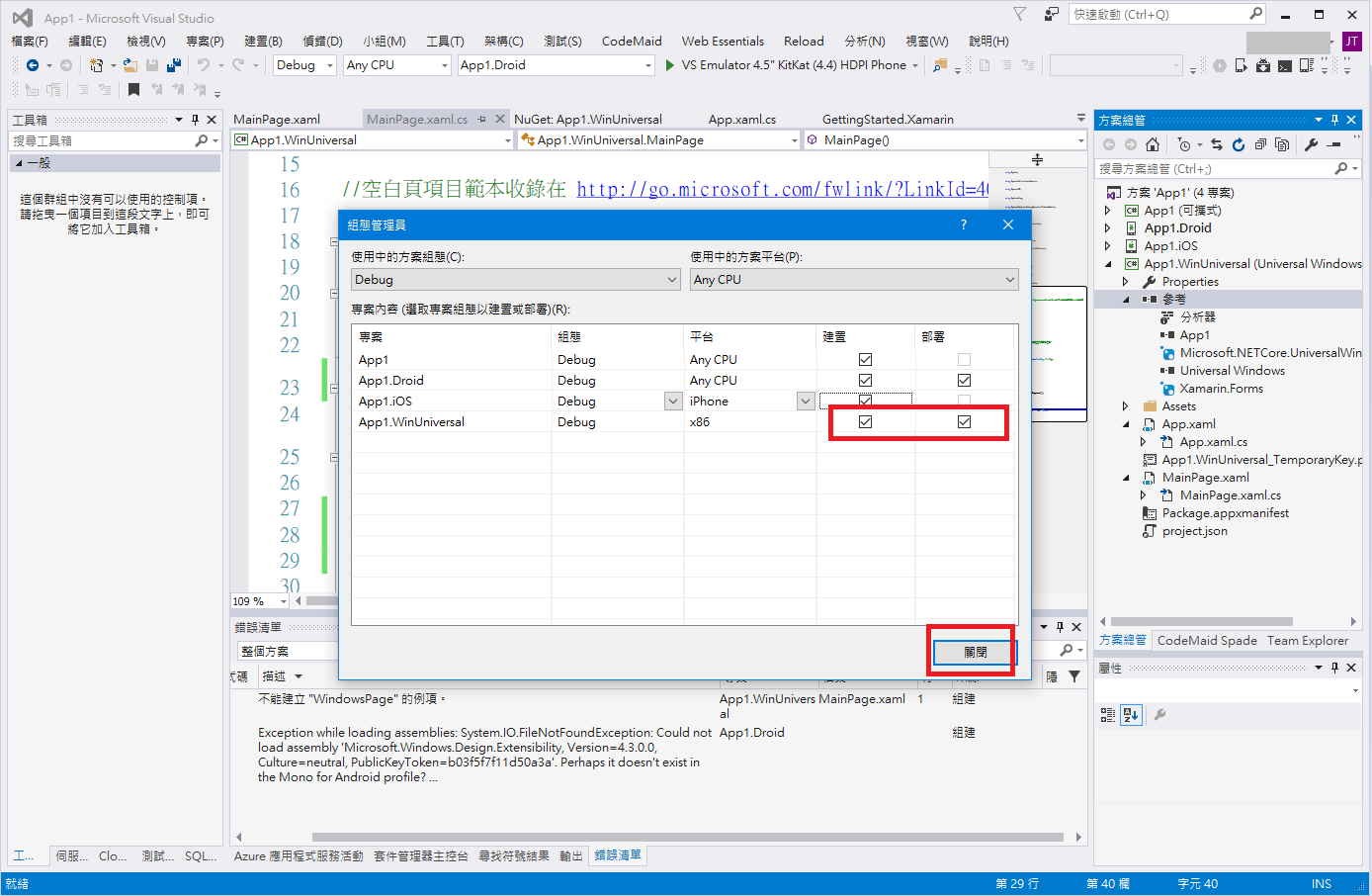Click the Navigate Backward toolbar arrow
This screenshot has width=1372, height=896.
pos(33,65)
